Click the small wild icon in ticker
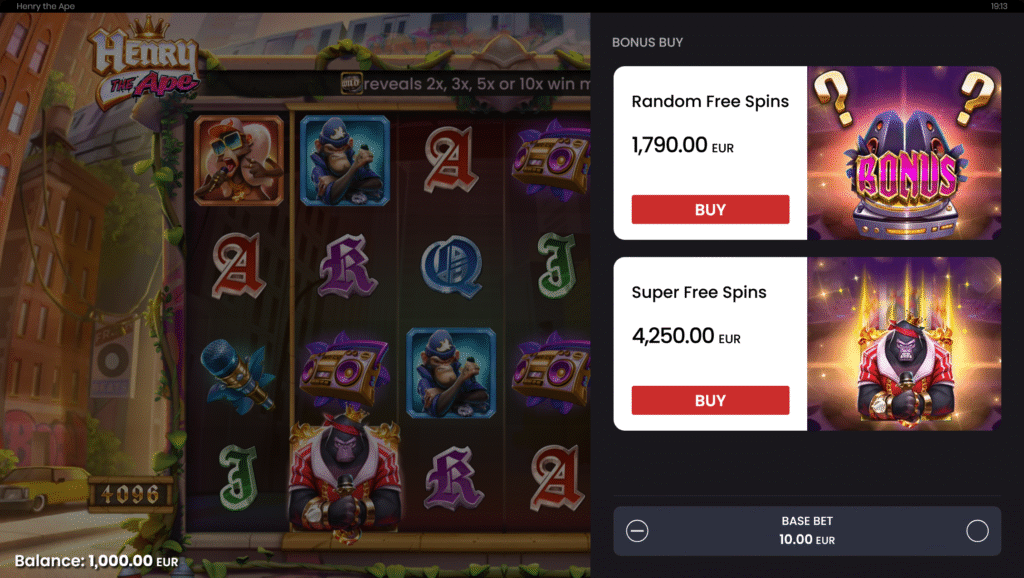 [x=351, y=83]
